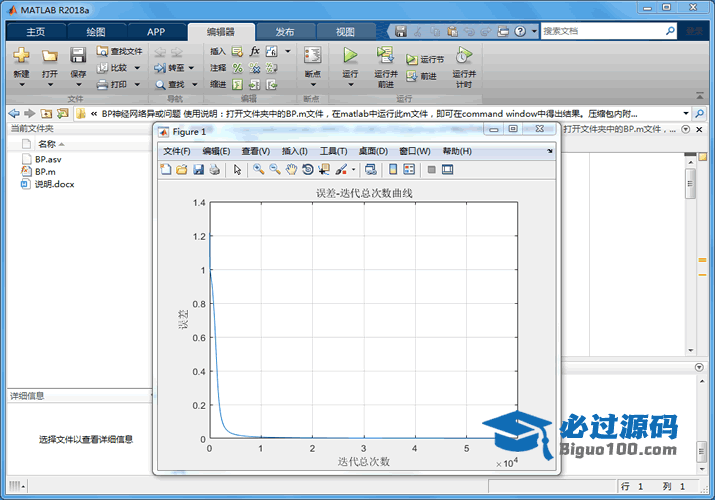Open the 插入(I) menu in Figure 1
The image size is (715, 500).
point(295,151)
